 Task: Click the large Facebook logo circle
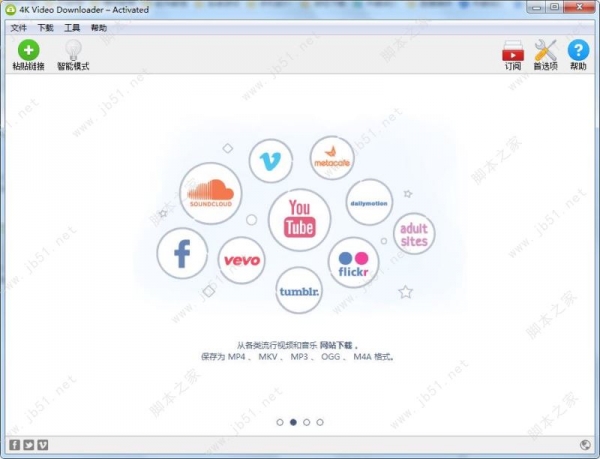[x=183, y=253]
